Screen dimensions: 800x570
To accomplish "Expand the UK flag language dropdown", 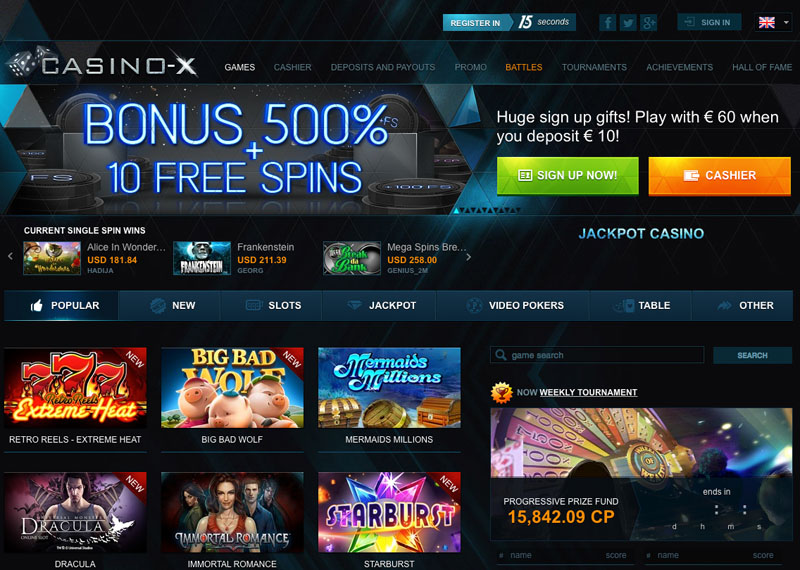I will 773,22.
